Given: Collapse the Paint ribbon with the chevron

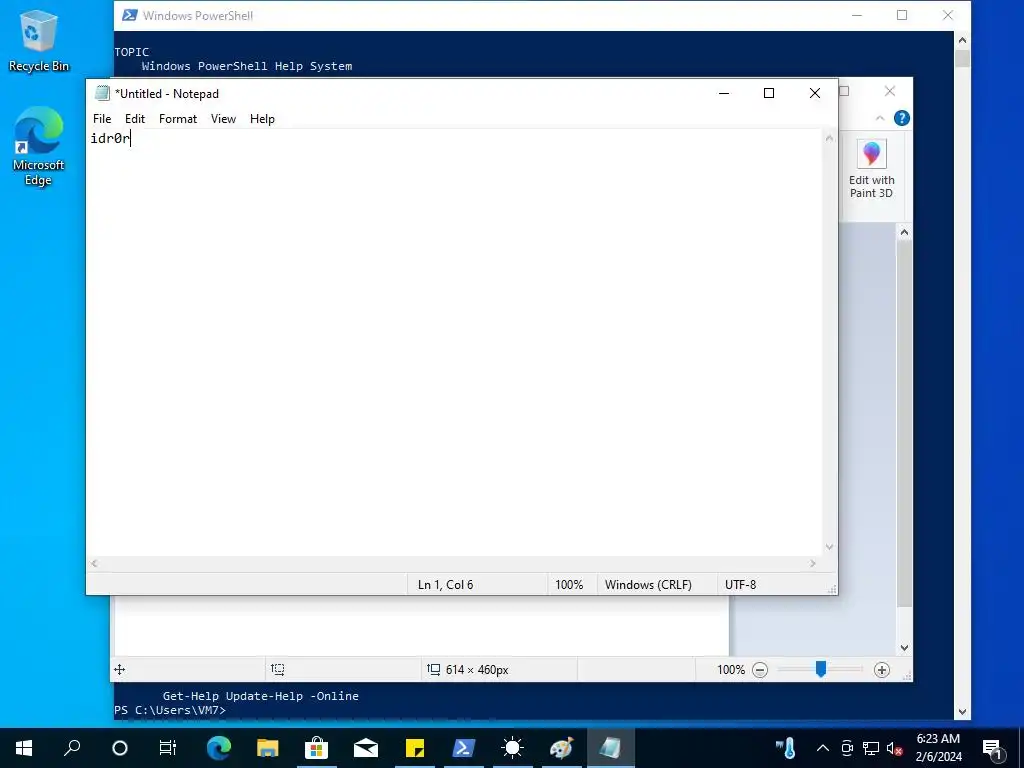Looking at the screenshot, I should click(880, 118).
